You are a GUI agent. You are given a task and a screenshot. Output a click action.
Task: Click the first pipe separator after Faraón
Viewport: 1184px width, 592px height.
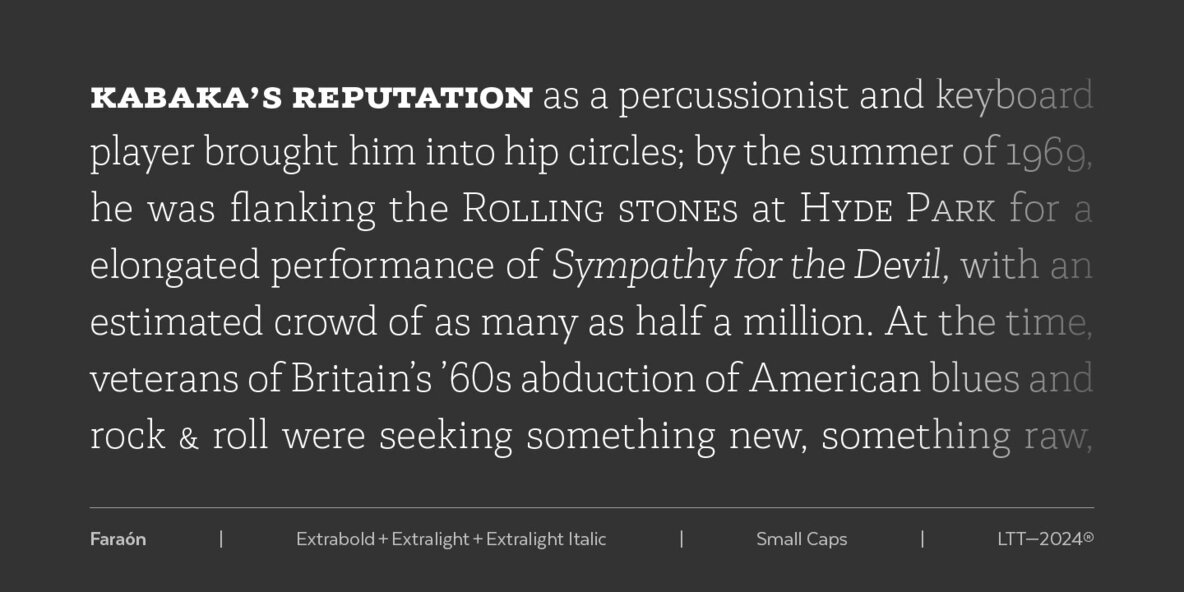coord(221,540)
